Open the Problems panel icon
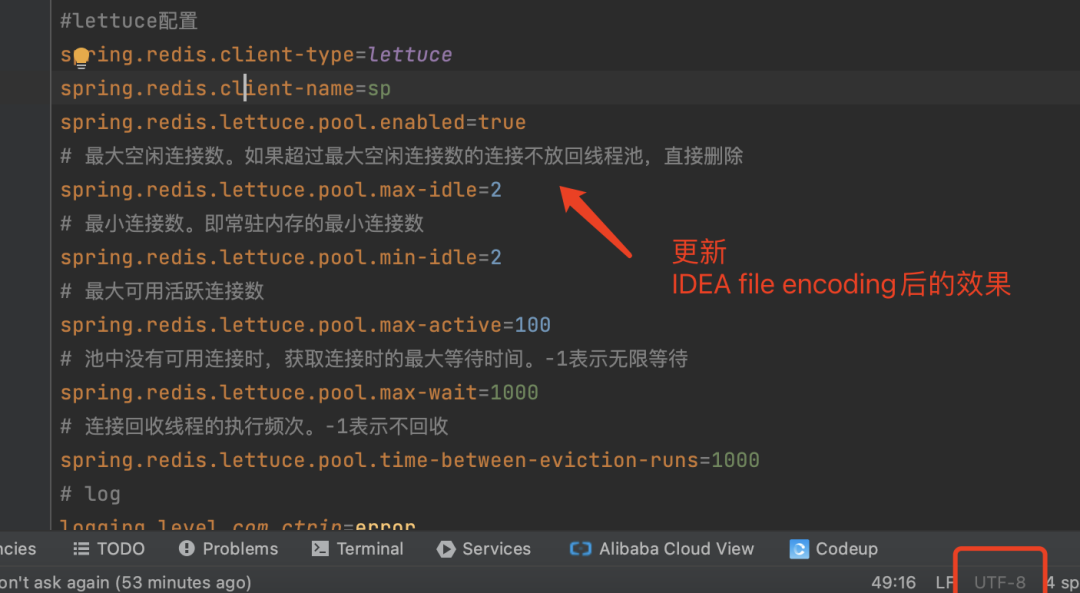Screen dimensions: 1080x593 tap(186, 548)
